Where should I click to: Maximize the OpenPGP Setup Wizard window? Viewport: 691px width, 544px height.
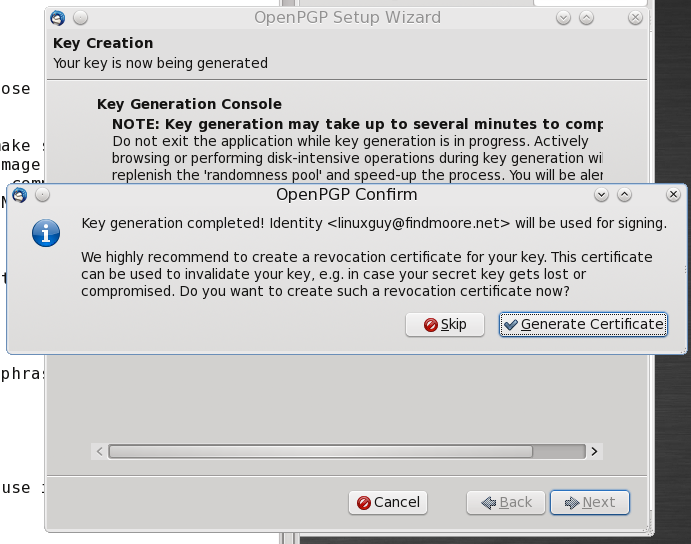coord(586,18)
